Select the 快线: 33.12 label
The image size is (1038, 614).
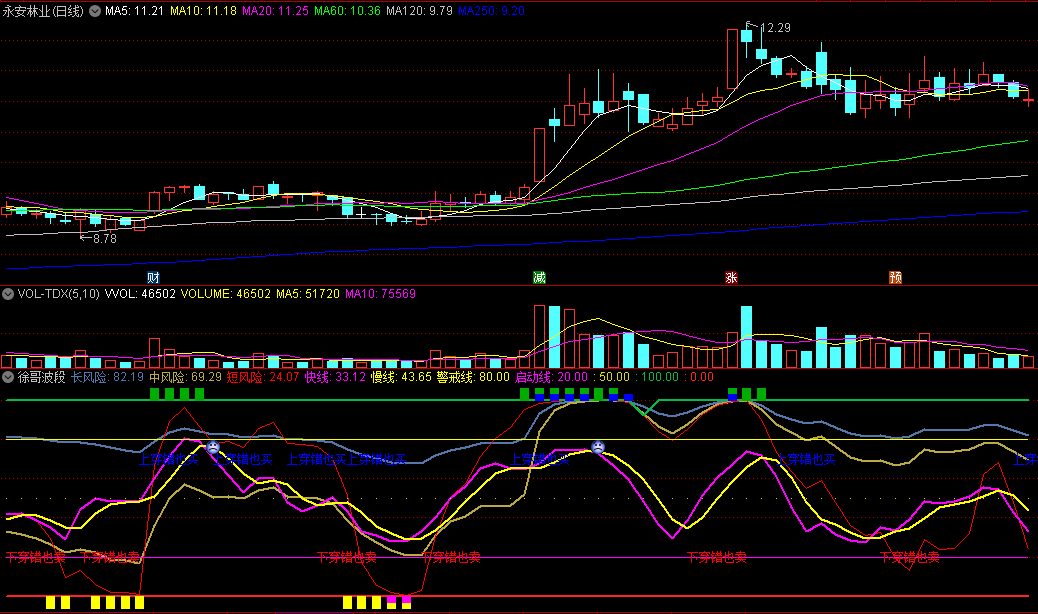click(x=336, y=377)
